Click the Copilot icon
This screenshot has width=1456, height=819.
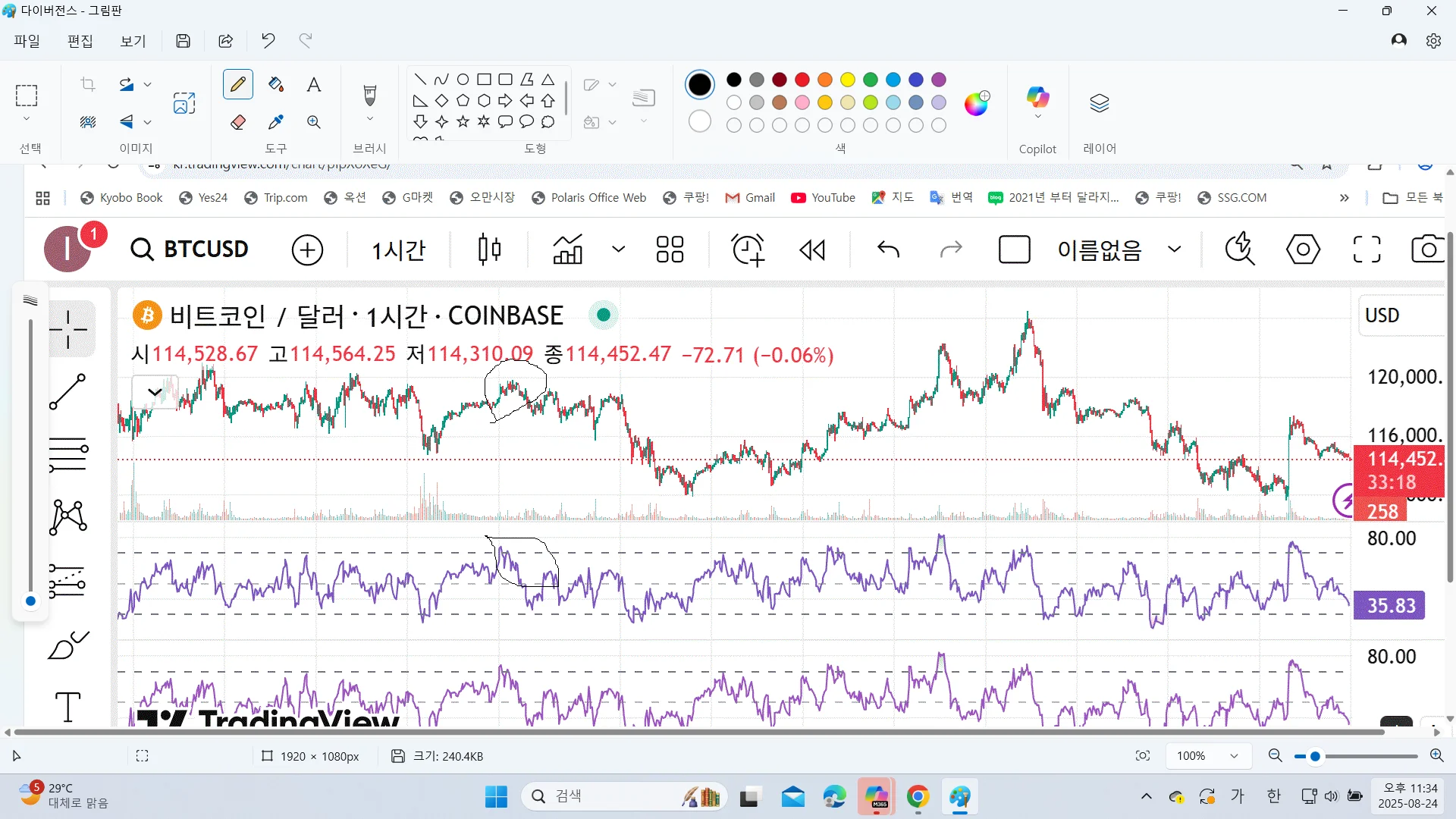coord(1037,98)
